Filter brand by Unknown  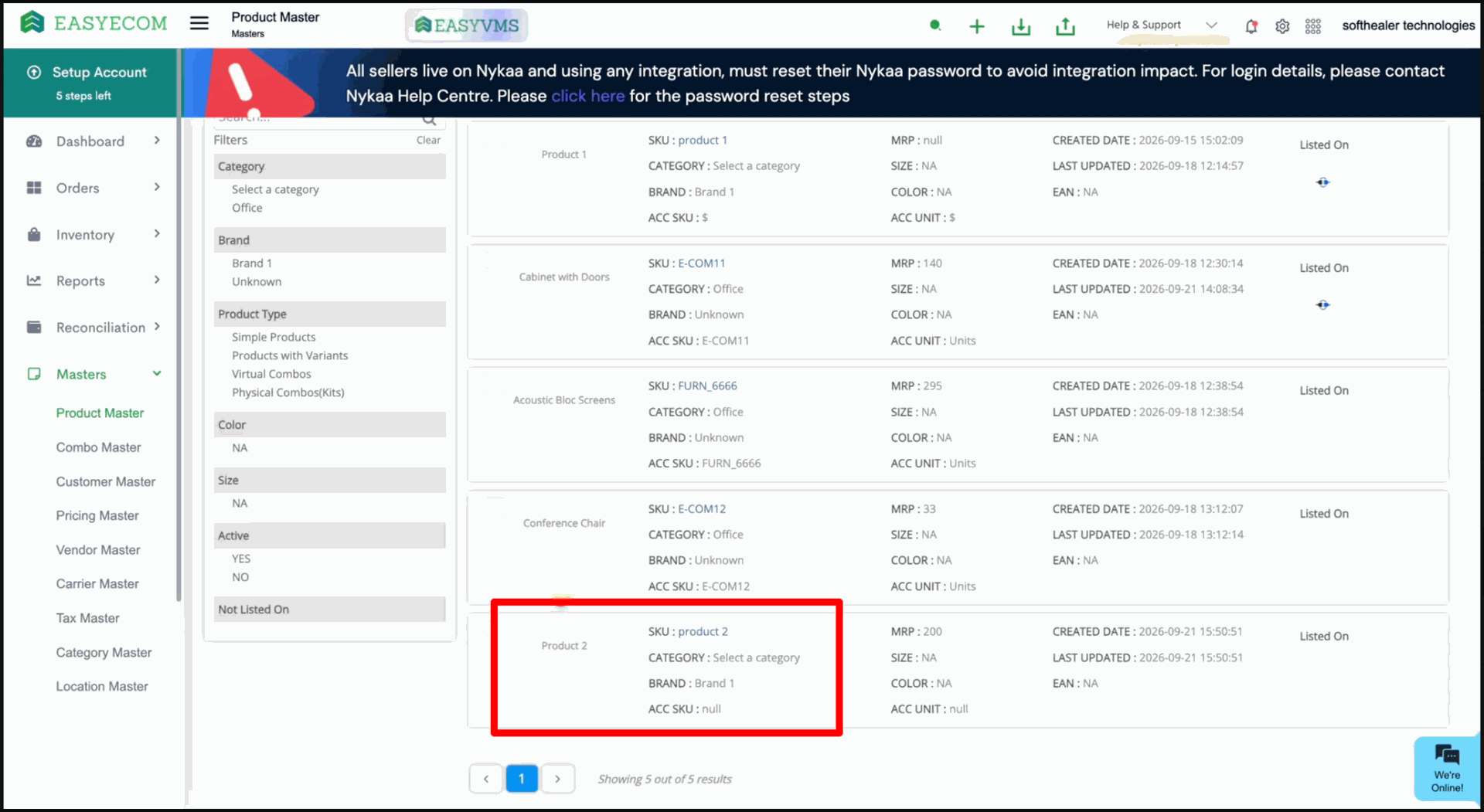257,282
